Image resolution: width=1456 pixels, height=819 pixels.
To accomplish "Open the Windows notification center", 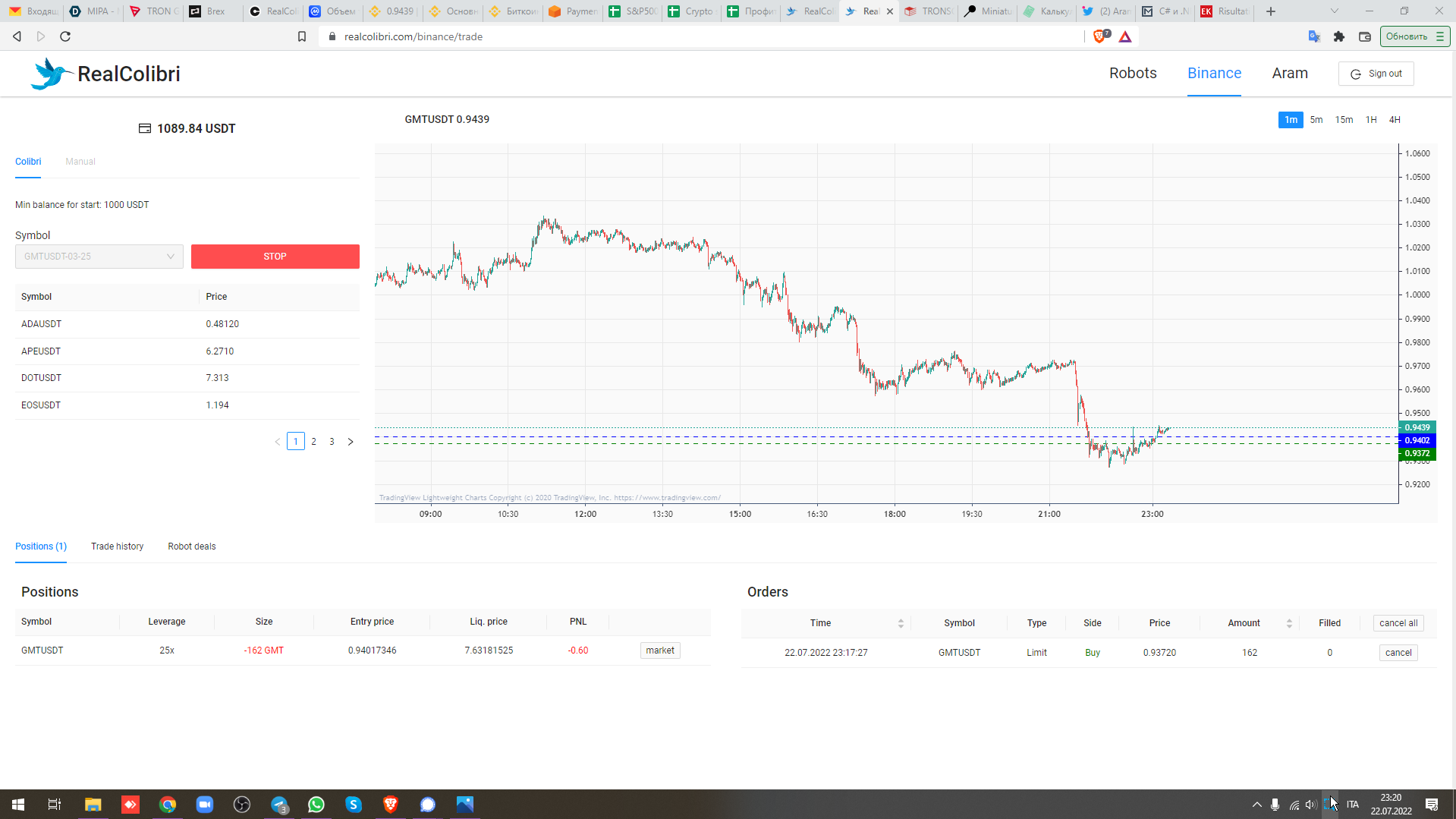I will coord(1432,805).
